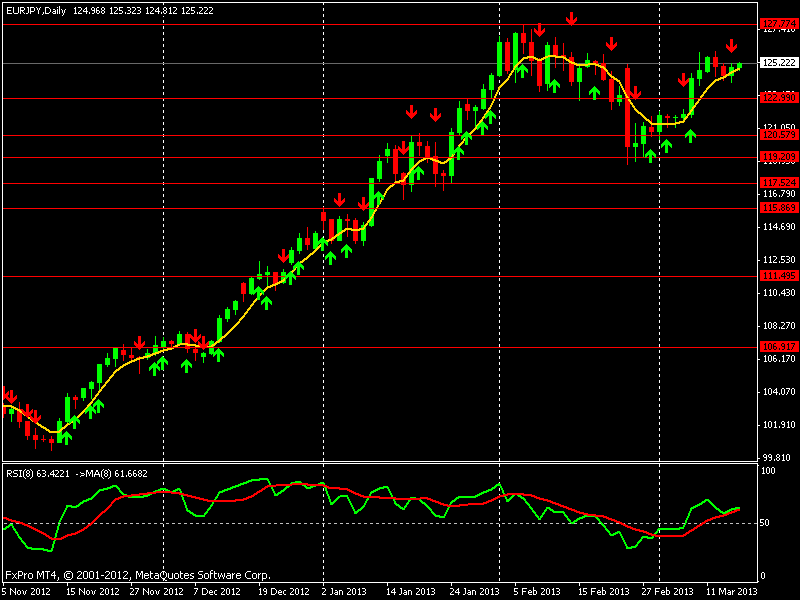
Task: Select the 19 Dec 2012 date label
Action: pos(284,592)
